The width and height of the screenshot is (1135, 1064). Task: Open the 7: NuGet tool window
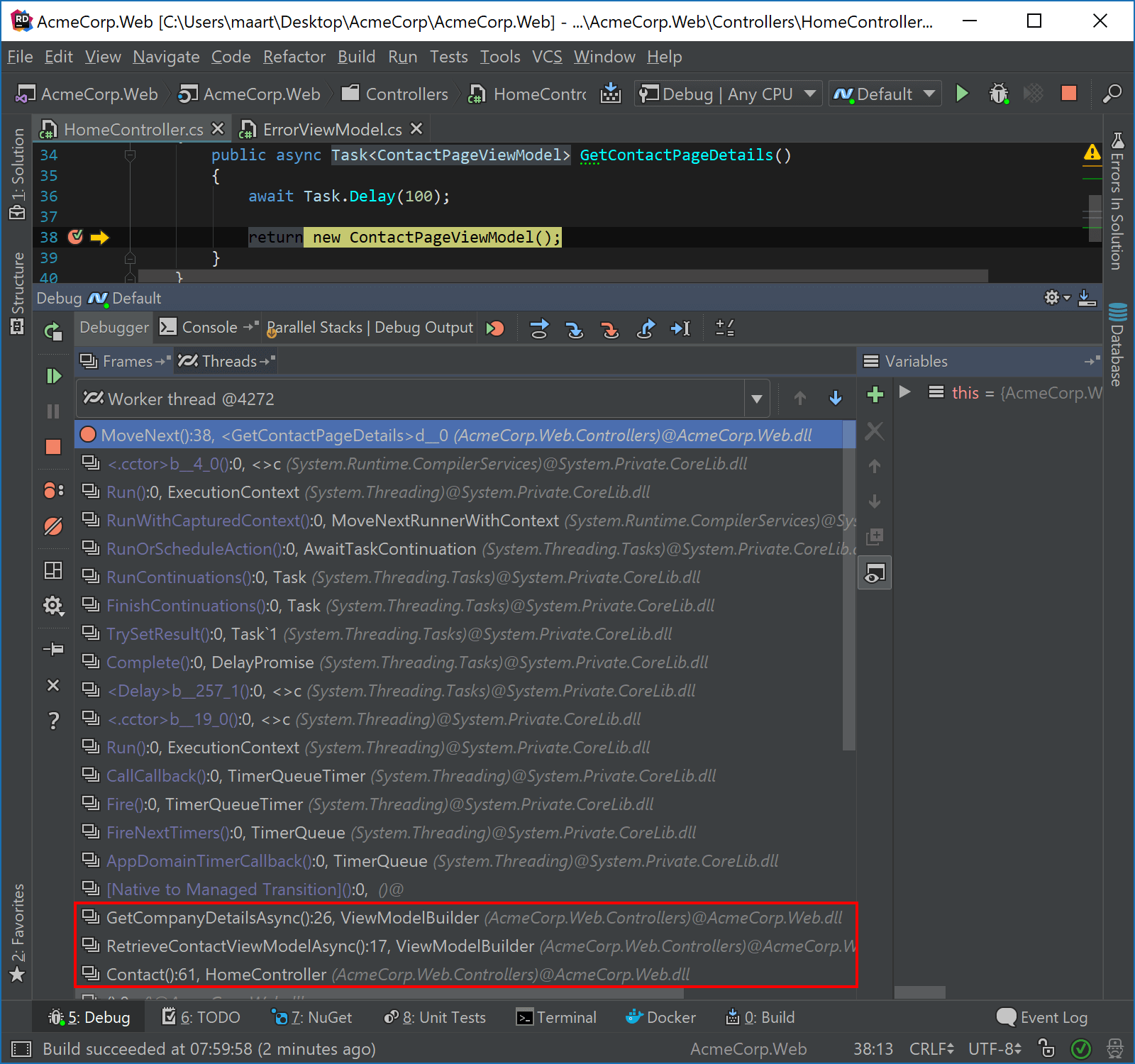click(313, 1017)
